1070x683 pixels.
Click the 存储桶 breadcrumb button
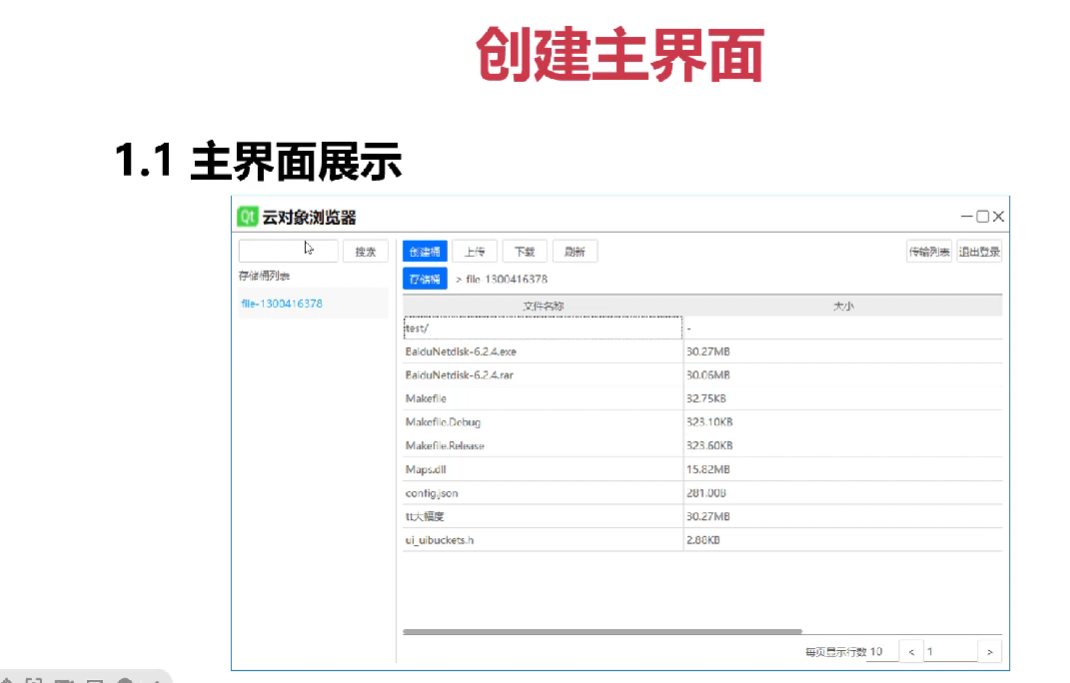coord(424,278)
